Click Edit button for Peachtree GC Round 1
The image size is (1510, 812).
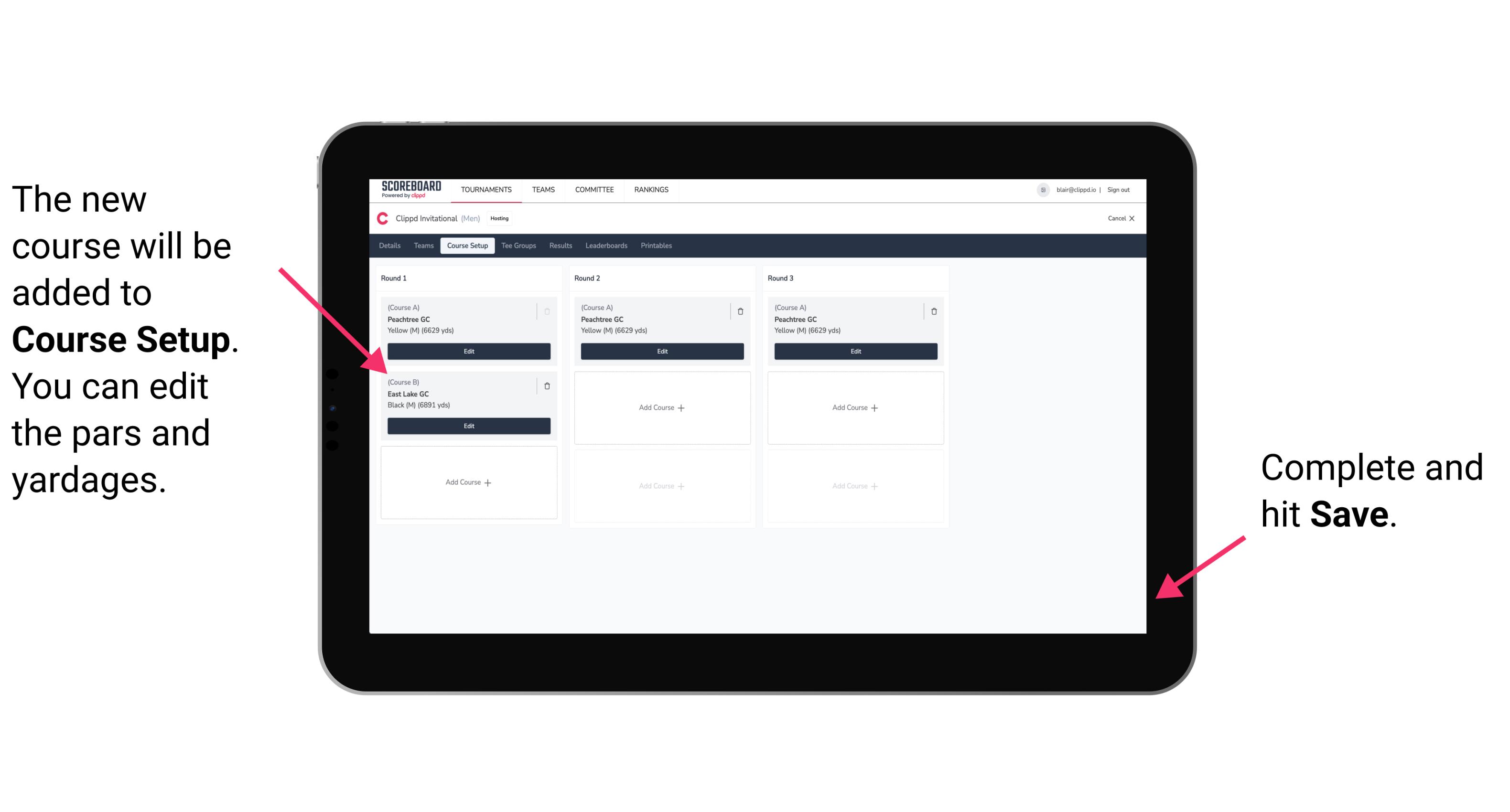(468, 351)
